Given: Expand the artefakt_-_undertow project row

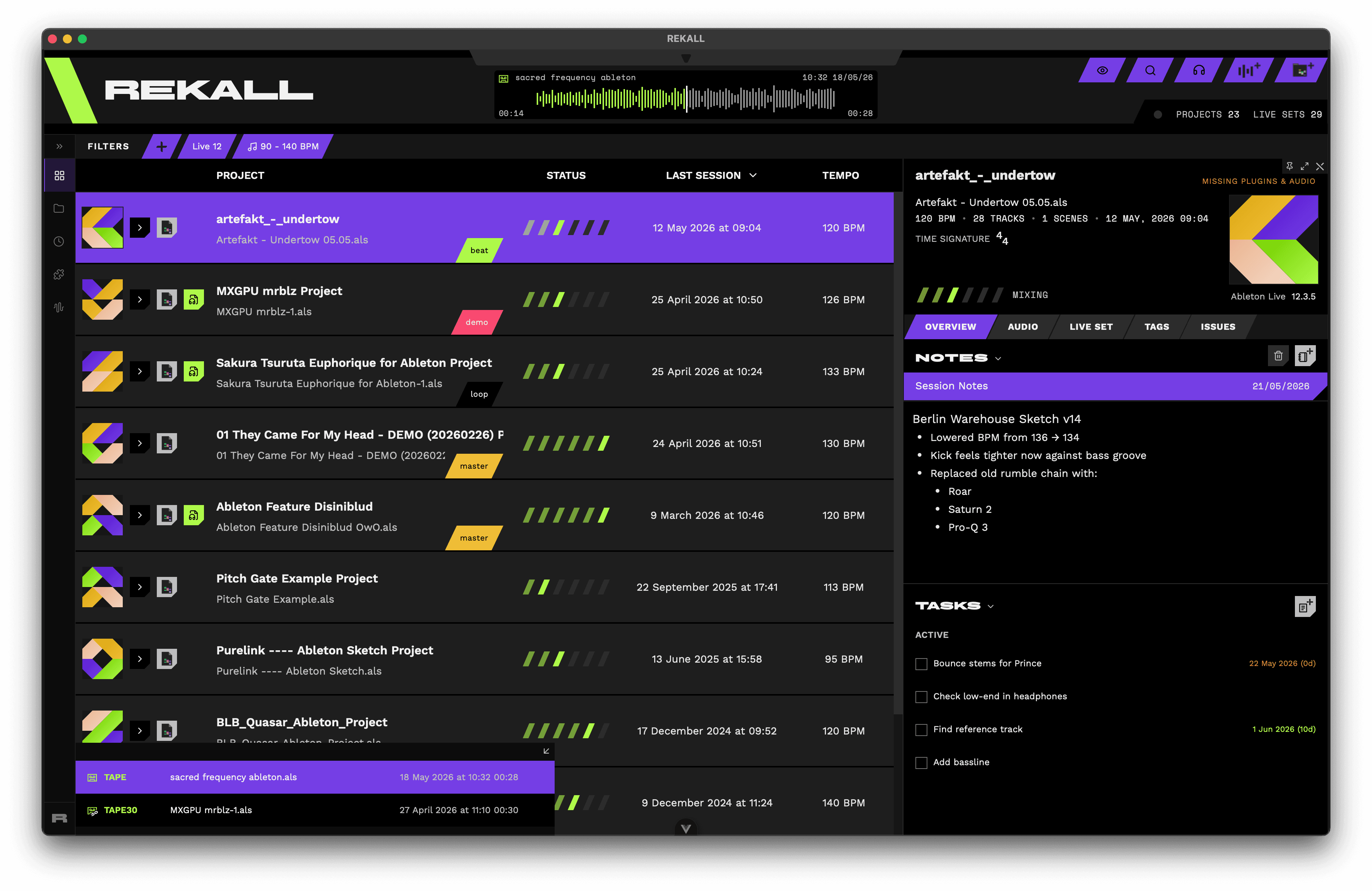Looking at the screenshot, I should [x=140, y=228].
